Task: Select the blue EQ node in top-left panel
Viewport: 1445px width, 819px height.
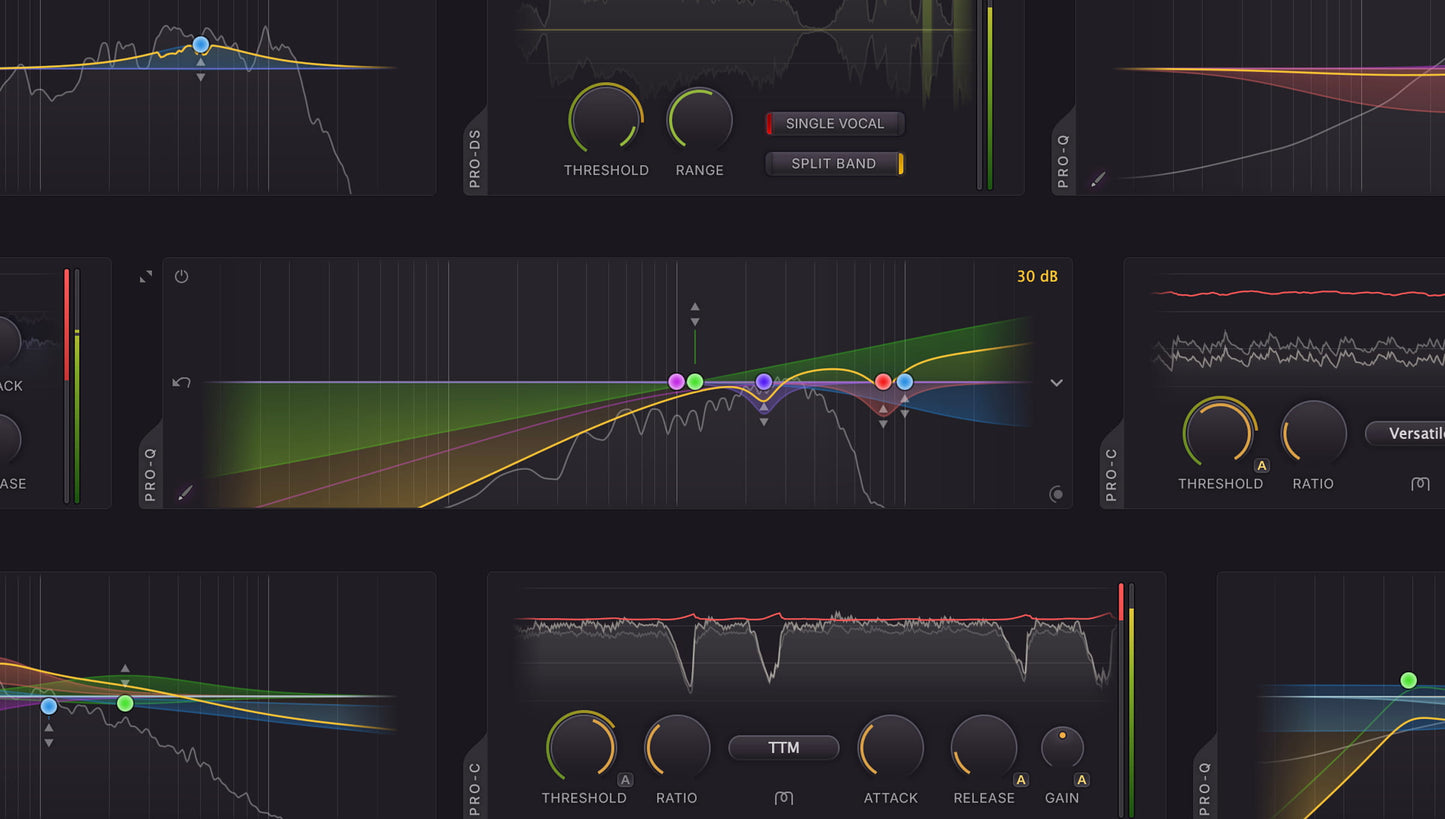Action: [201, 44]
